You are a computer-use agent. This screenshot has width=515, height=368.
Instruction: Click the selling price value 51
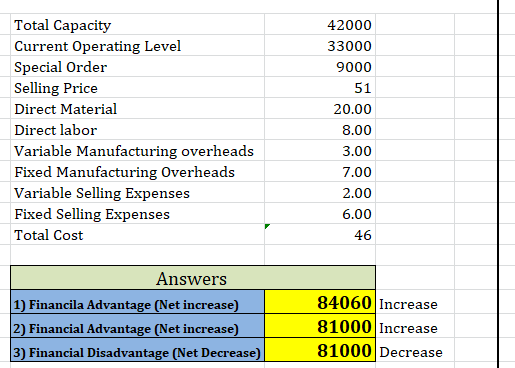[320, 87]
